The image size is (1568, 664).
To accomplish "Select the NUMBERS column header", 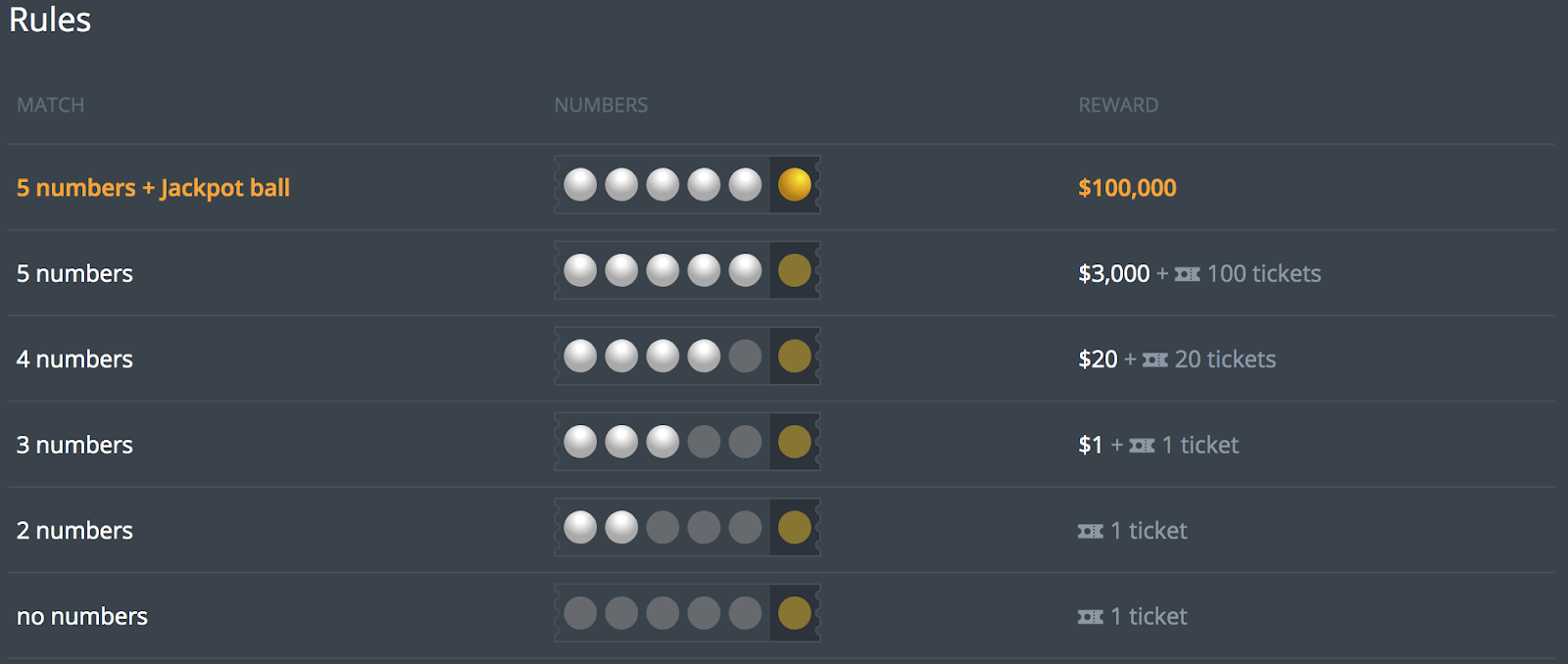I will click(601, 105).
